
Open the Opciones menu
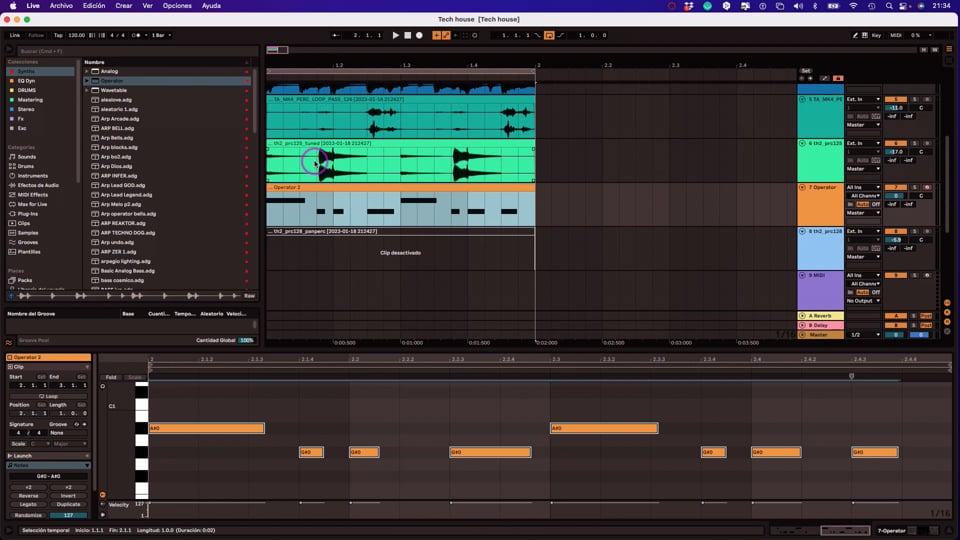click(x=177, y=6)
